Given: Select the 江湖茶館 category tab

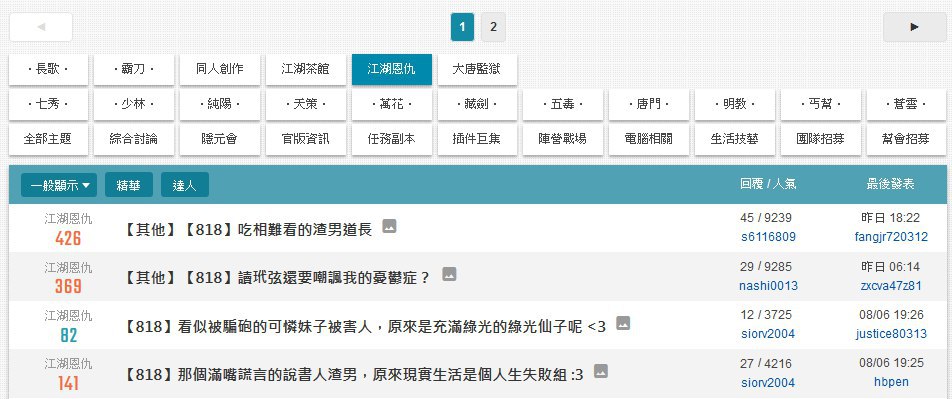Looking at the screenshot, I should click(305, 69).
